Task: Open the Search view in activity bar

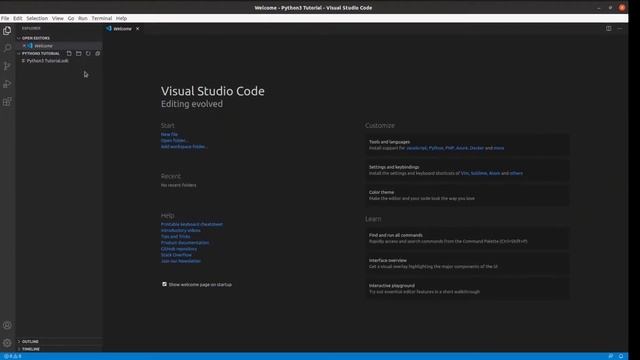Action: [7, 48]
